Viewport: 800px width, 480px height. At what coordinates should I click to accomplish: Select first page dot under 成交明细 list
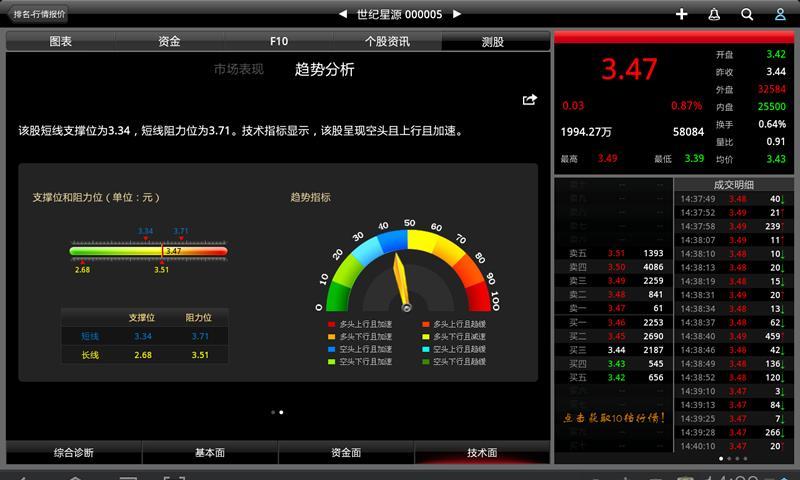[721, 459]
